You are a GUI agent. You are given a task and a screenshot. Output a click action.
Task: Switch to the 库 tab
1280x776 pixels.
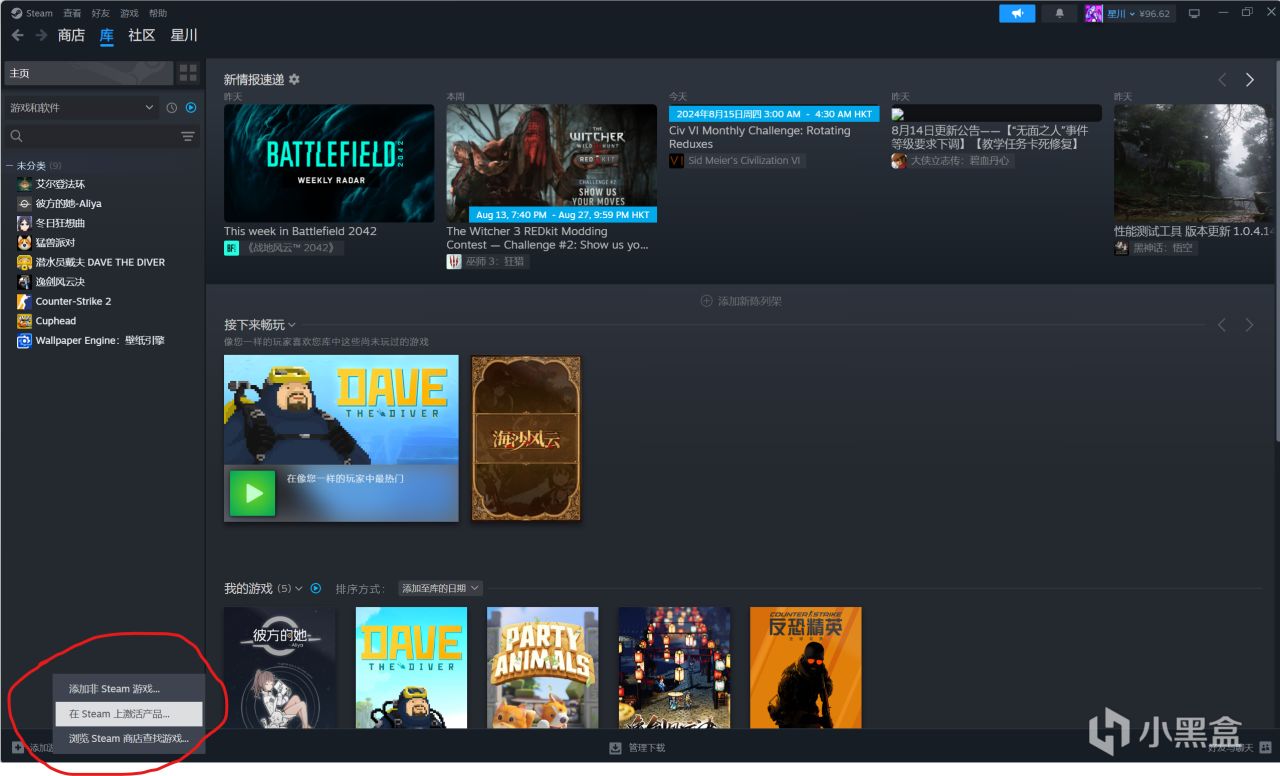107,35
